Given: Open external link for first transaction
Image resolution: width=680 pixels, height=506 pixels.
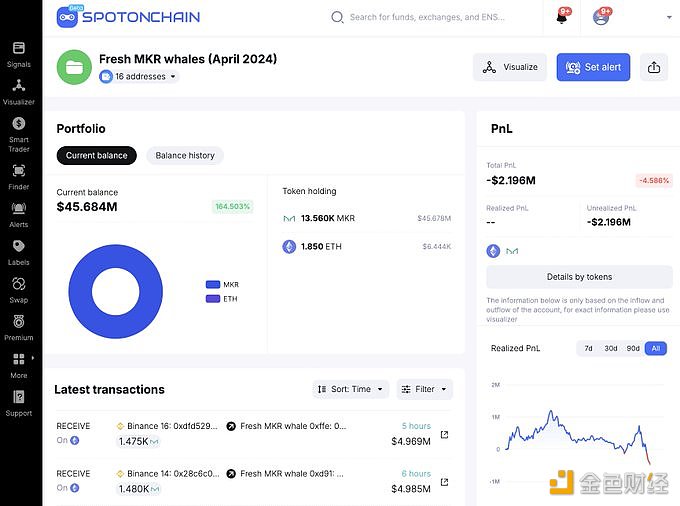Looking at the screenshot, I should pyautogui.click(x=444, y=434).
